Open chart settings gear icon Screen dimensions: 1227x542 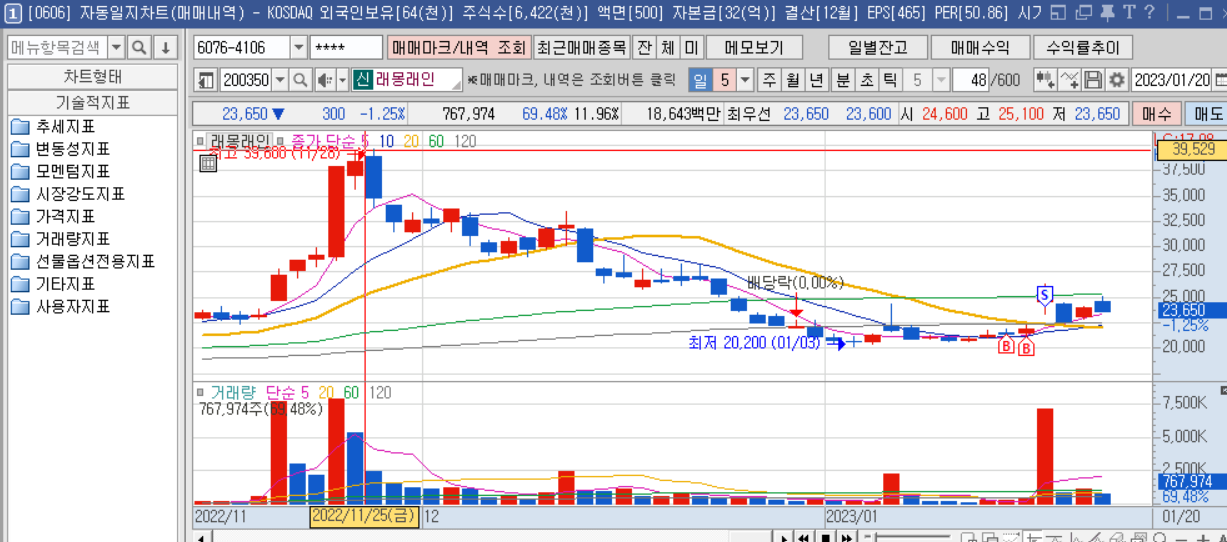1116,80
